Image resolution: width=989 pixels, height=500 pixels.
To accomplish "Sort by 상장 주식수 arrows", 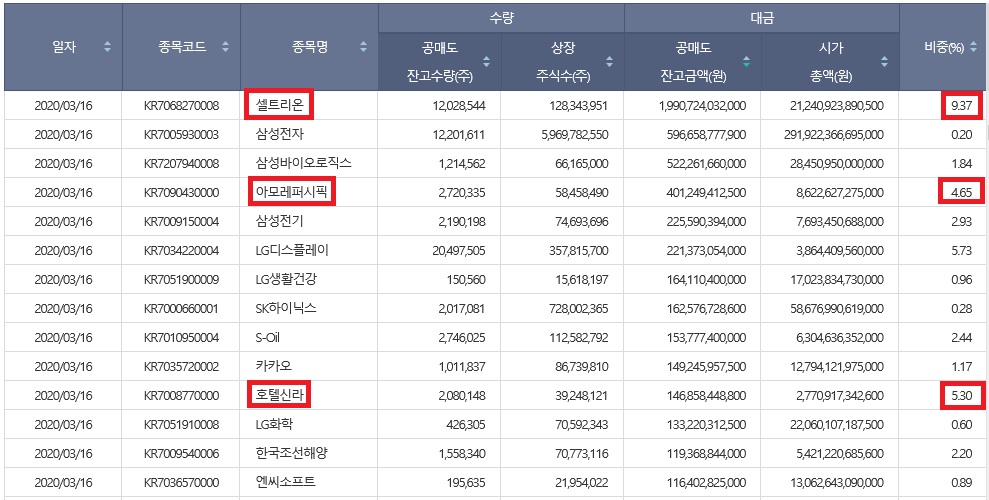I will click(x=609, y=62).
